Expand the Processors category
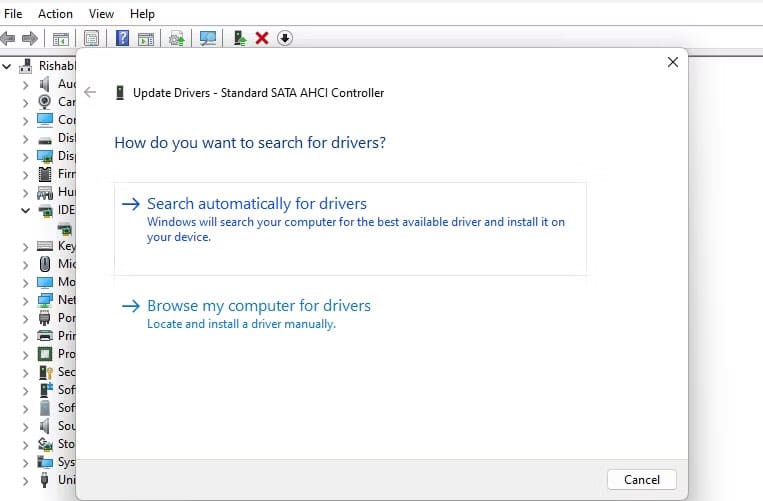The image size is (763, 501). tap(25, 355)
